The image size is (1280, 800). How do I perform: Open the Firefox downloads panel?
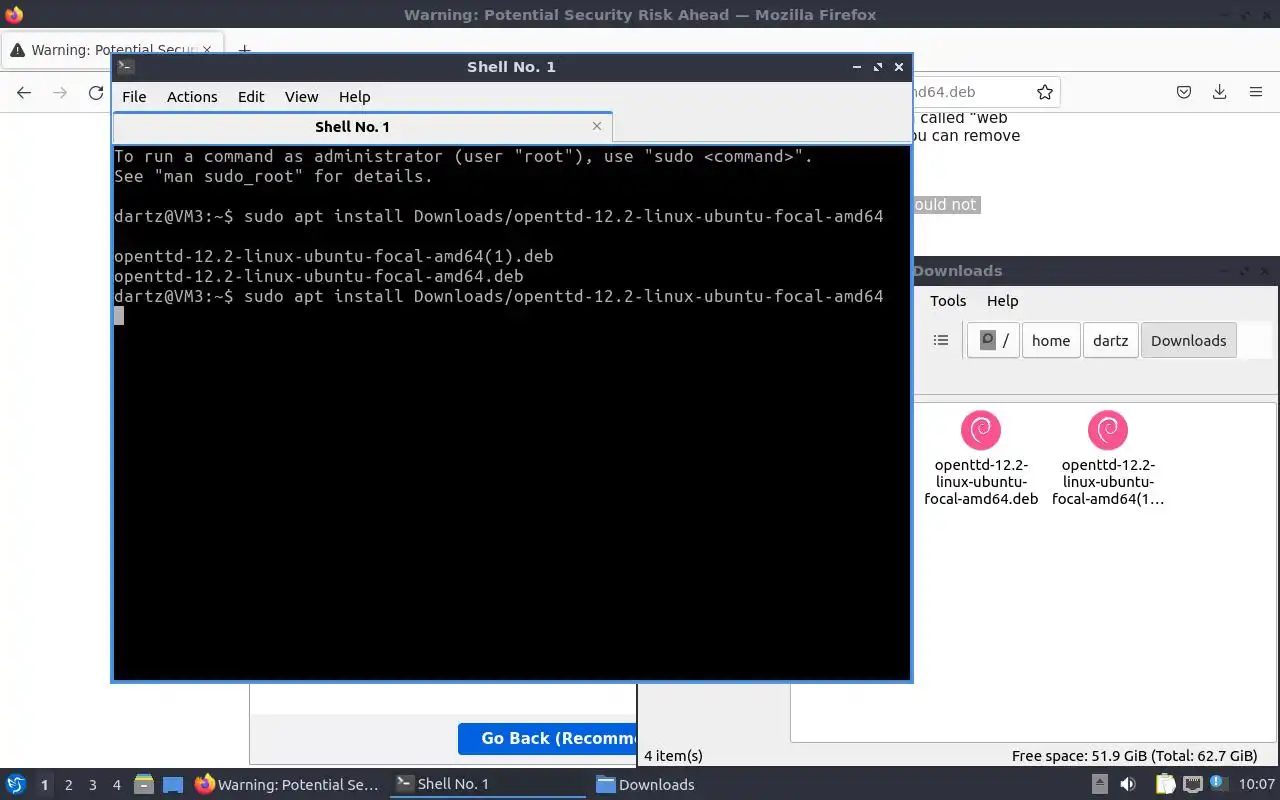(x=1220, y=92)
